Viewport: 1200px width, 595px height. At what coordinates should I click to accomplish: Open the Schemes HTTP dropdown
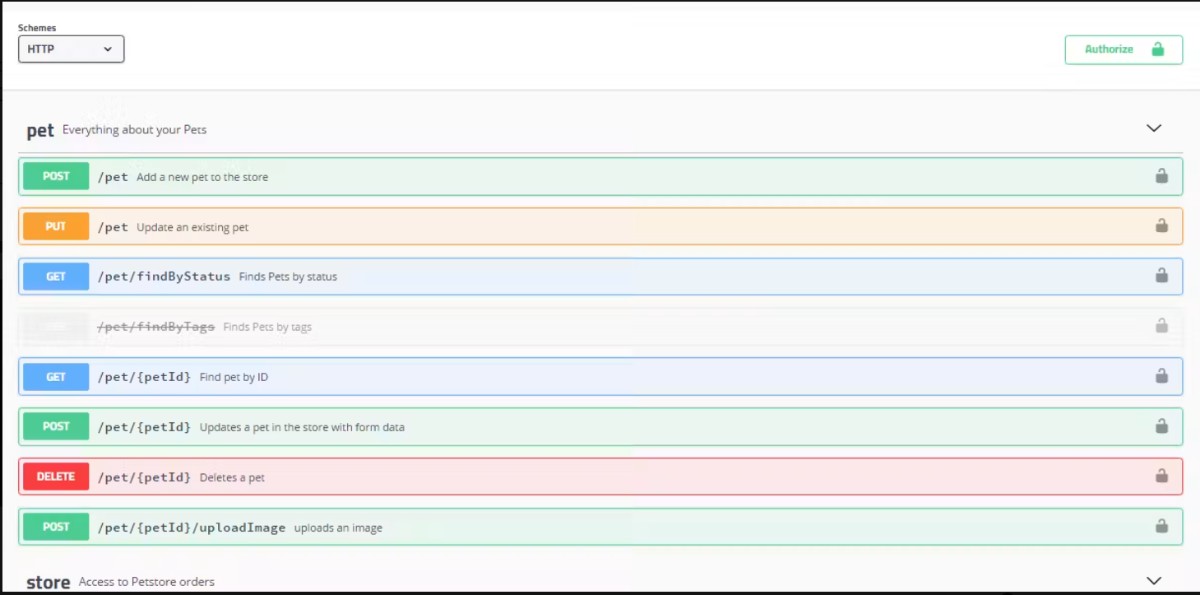[x=71, y=49]
